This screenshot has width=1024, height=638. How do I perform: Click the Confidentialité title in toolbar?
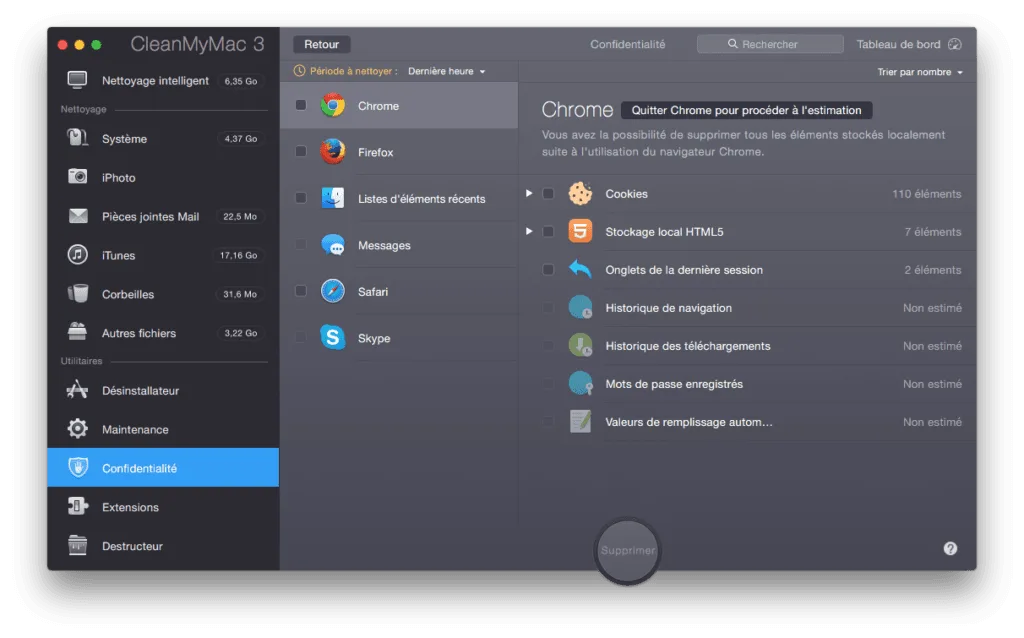628,44
